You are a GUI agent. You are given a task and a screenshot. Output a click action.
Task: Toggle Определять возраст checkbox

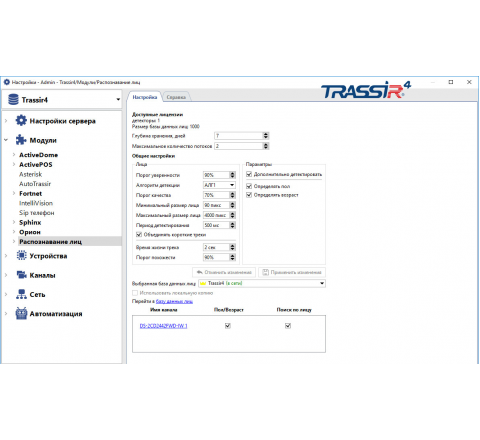pos(249,195)
